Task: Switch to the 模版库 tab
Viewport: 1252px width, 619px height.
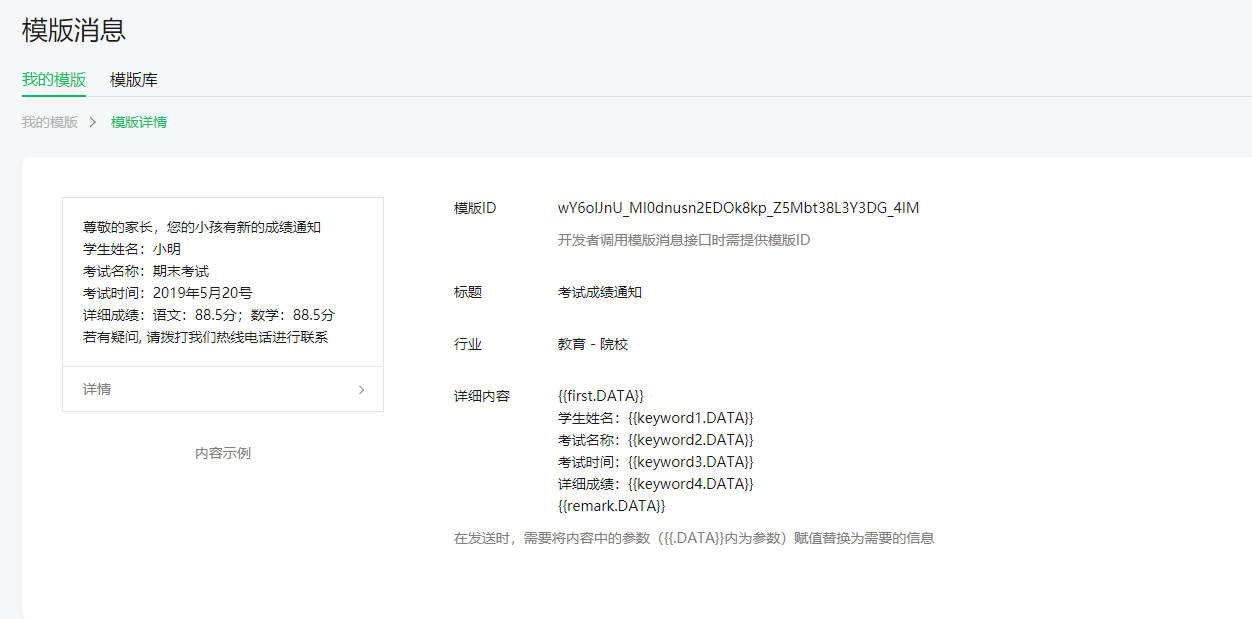Action: coord(134,80)
